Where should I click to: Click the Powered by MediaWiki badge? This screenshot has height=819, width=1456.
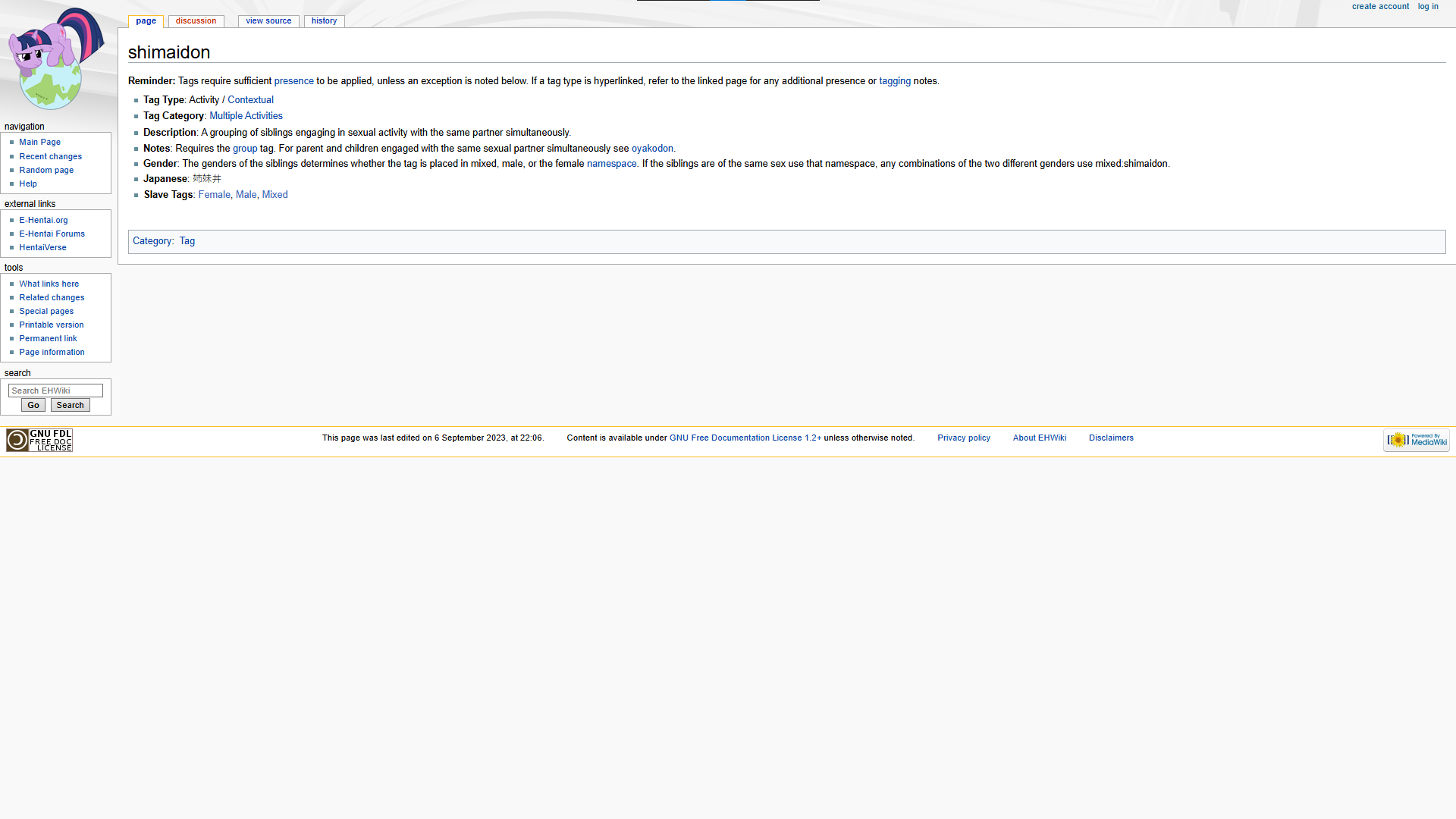(1416, 441)
